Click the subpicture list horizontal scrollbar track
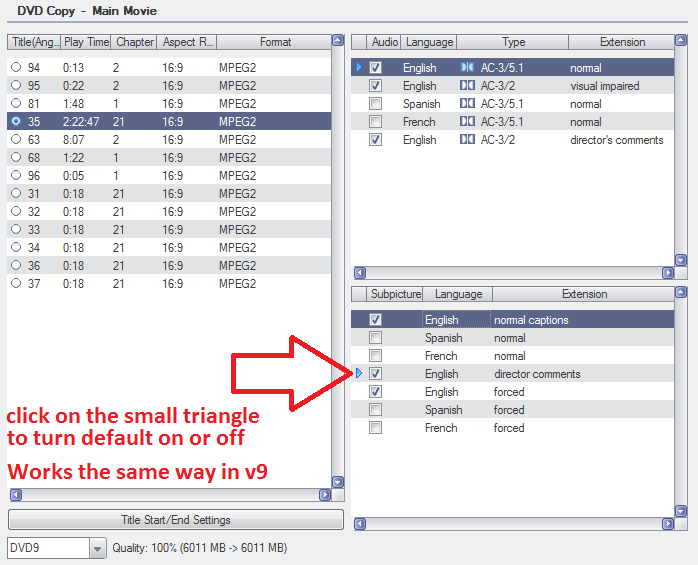698x565 pixels. (514, 524)
